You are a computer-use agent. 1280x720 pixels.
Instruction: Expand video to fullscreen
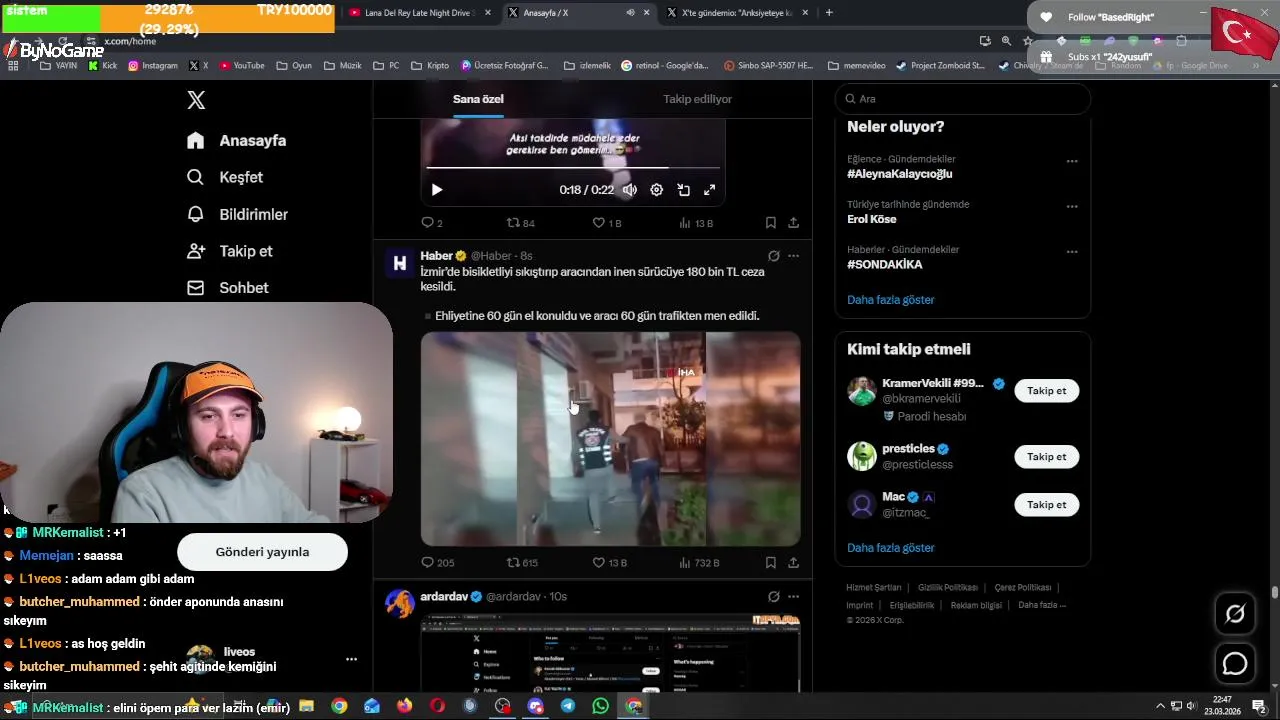(x=710, y=190)
